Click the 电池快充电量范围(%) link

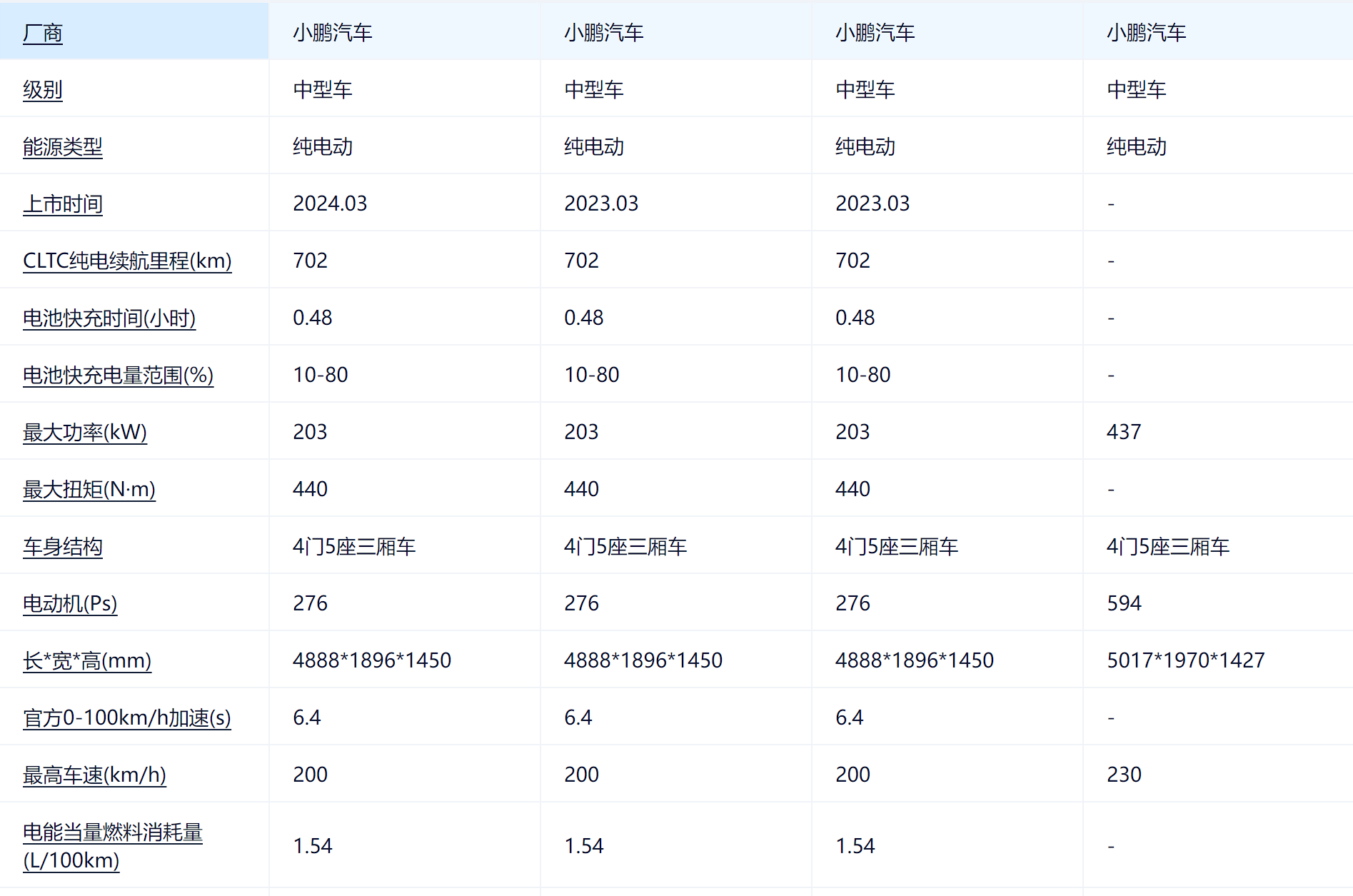click(x=119, y=376)
